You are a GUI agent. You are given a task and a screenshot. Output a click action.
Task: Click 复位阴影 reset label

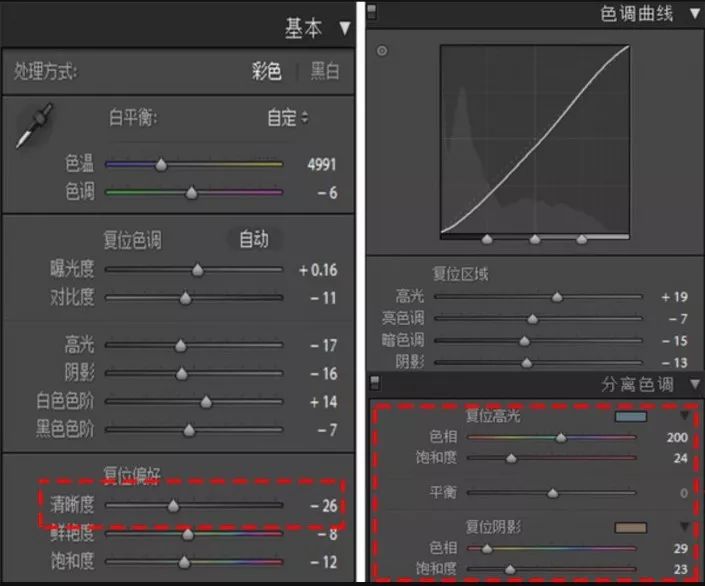point(493,527)
